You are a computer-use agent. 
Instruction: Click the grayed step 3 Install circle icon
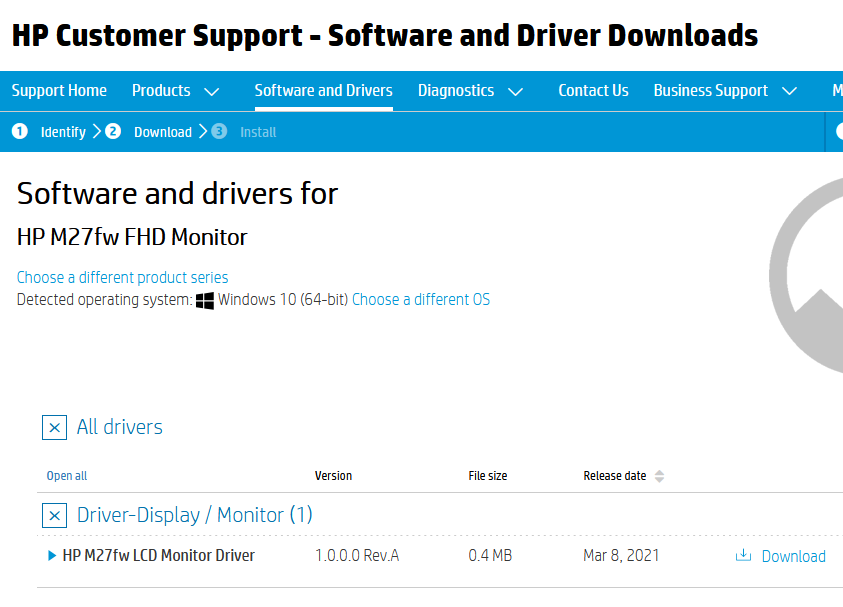coord(219,131)
